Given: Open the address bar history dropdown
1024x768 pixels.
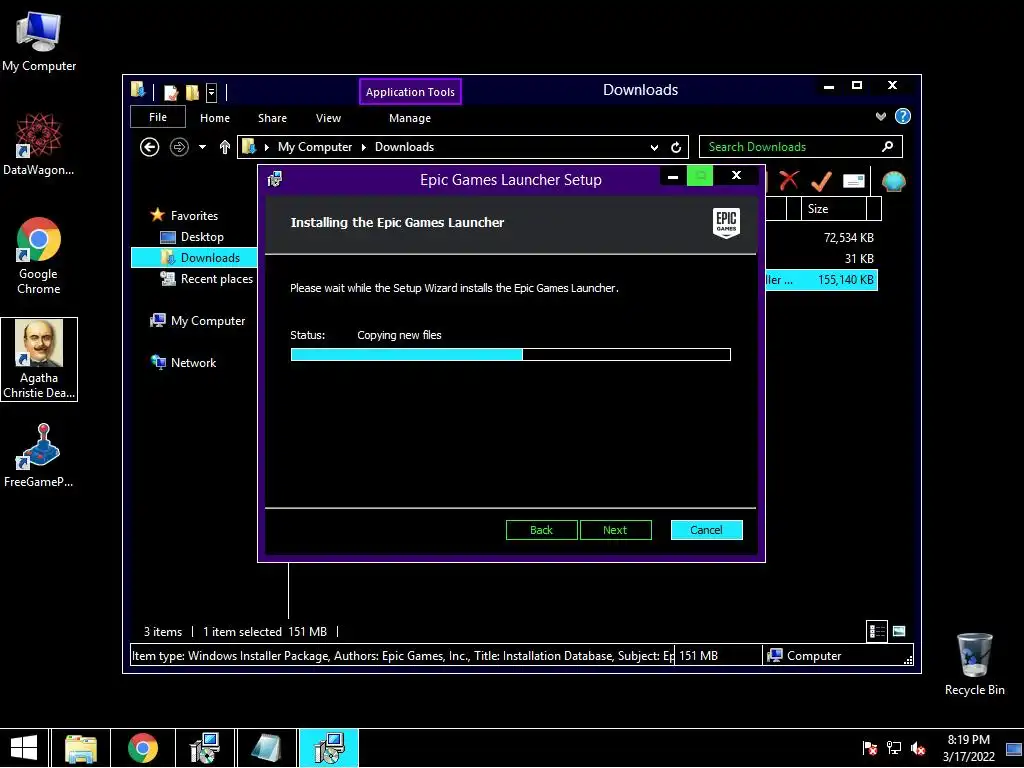Looking at the screenshot, I should click(x=654, y=148).
